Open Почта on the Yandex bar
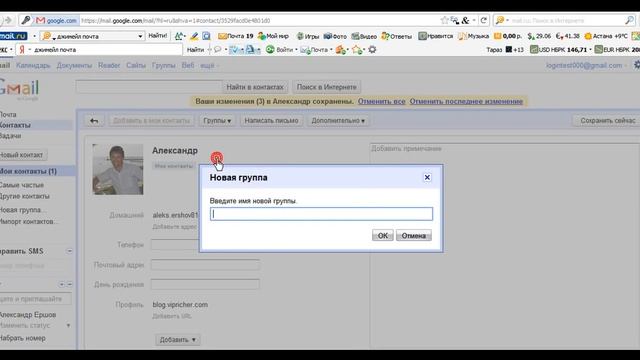This screenshot has width=640, height=360. 314,50
